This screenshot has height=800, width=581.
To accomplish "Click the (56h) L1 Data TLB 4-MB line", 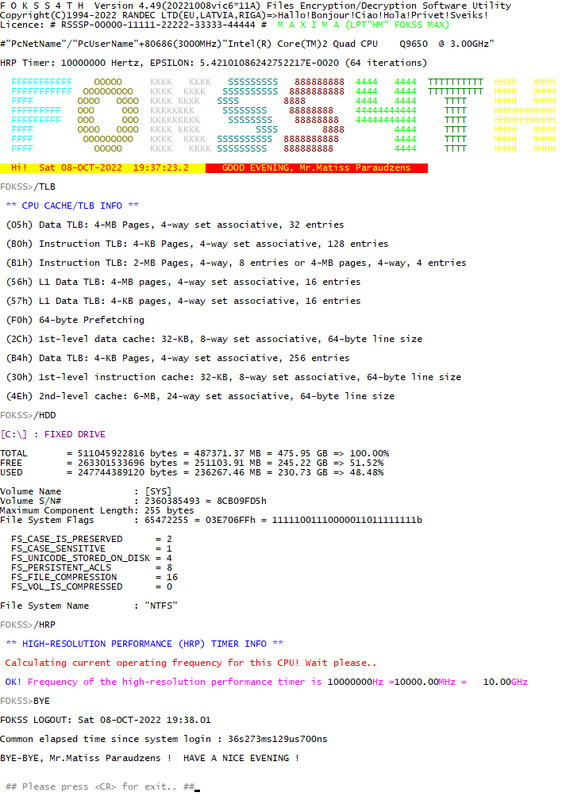I will 183,282.
